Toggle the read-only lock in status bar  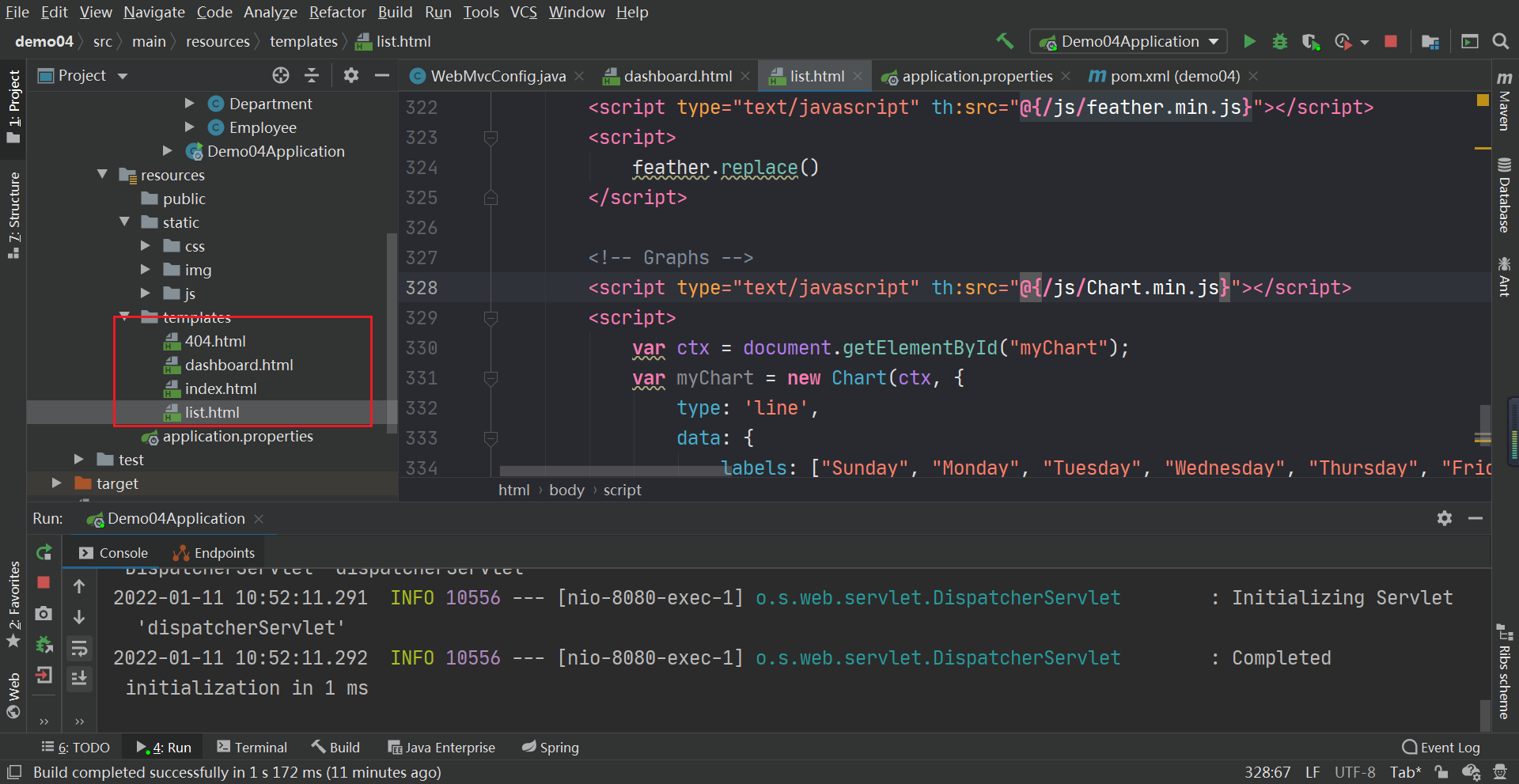(1441, 772)
